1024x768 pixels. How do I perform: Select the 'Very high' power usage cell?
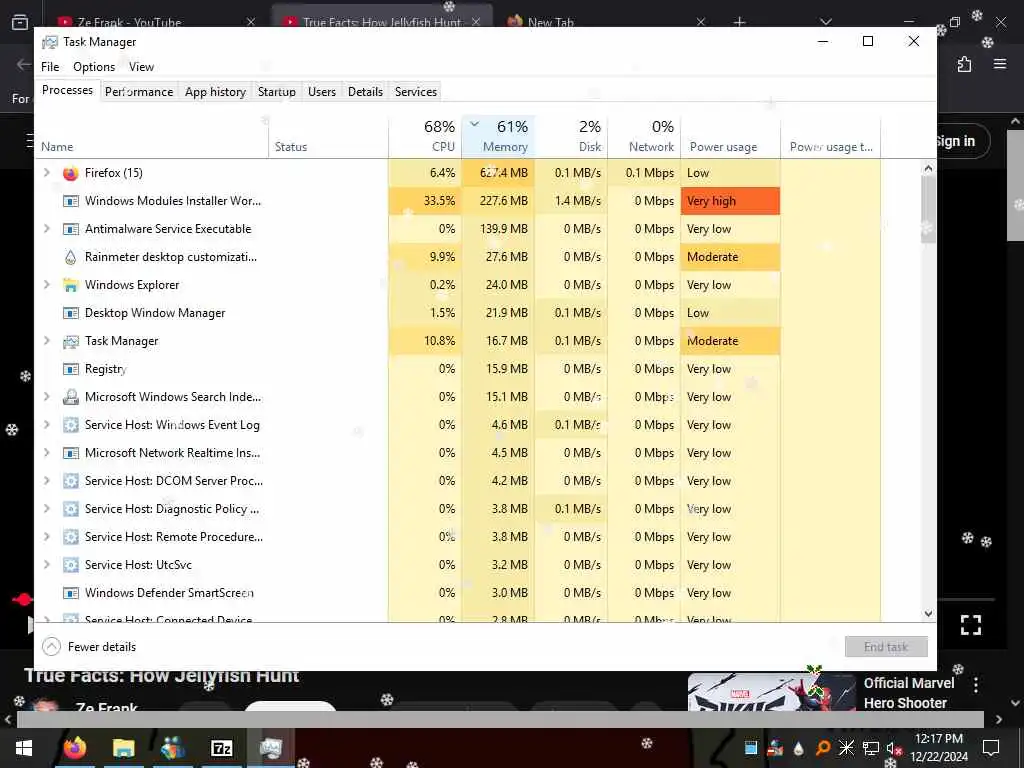point(730,201)
